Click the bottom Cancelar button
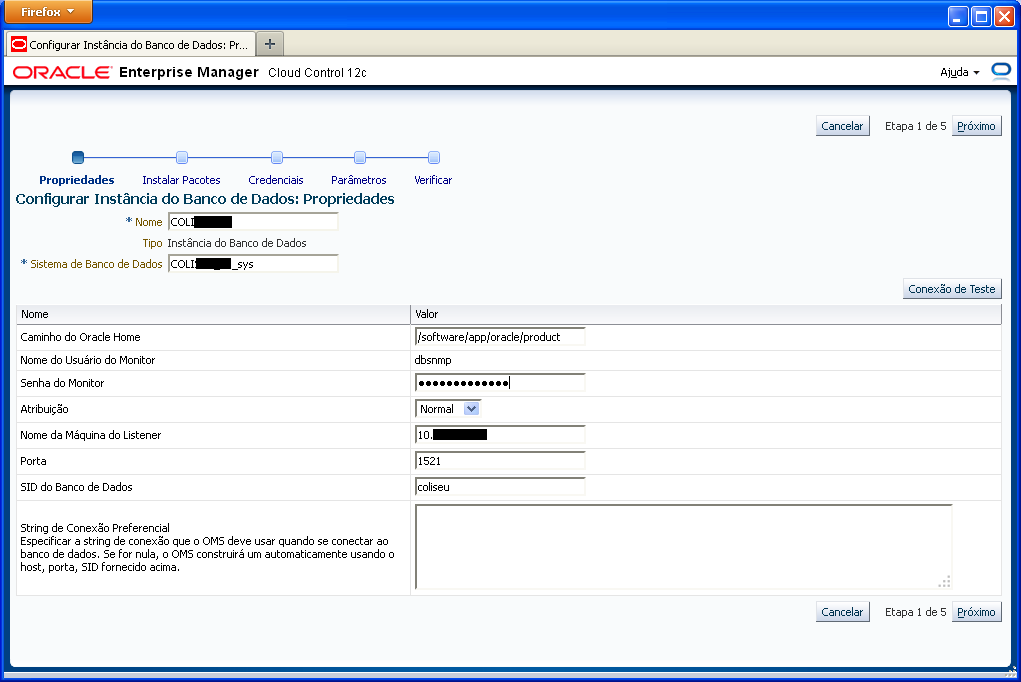The image size is (1021, 682). click(842, 612)
